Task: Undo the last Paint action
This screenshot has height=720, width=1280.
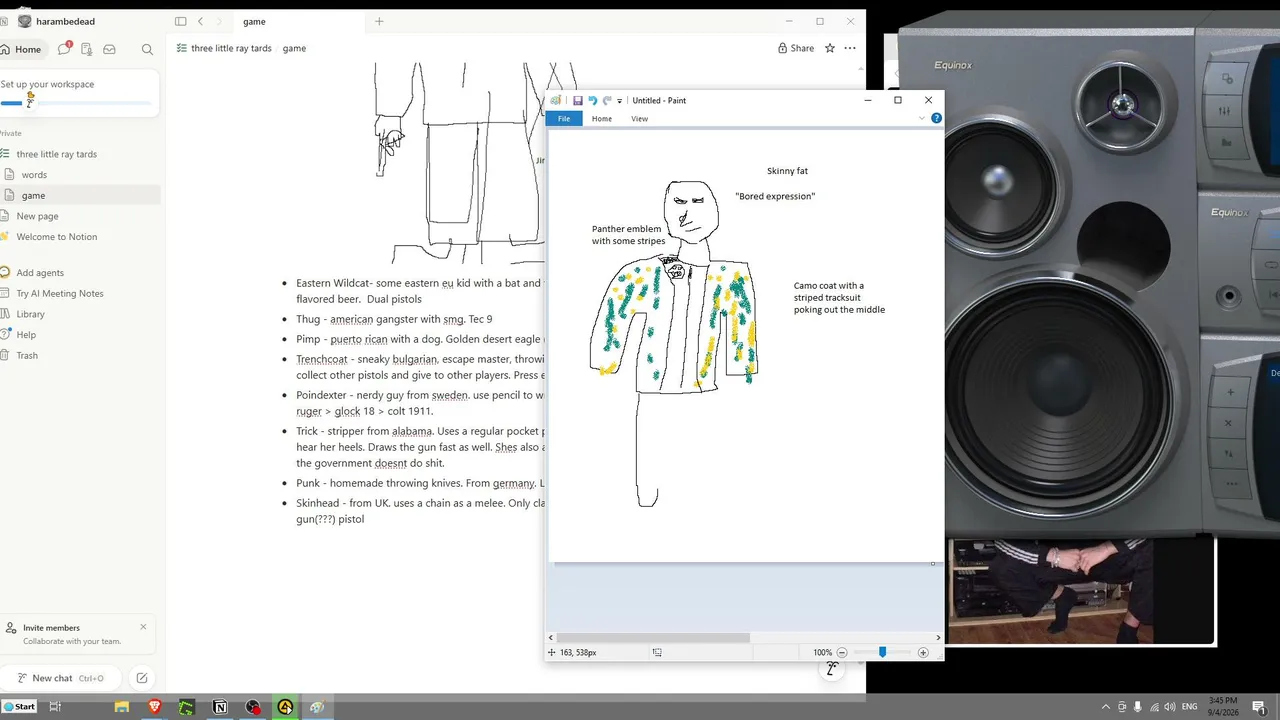Action: (x=592, y=100)
